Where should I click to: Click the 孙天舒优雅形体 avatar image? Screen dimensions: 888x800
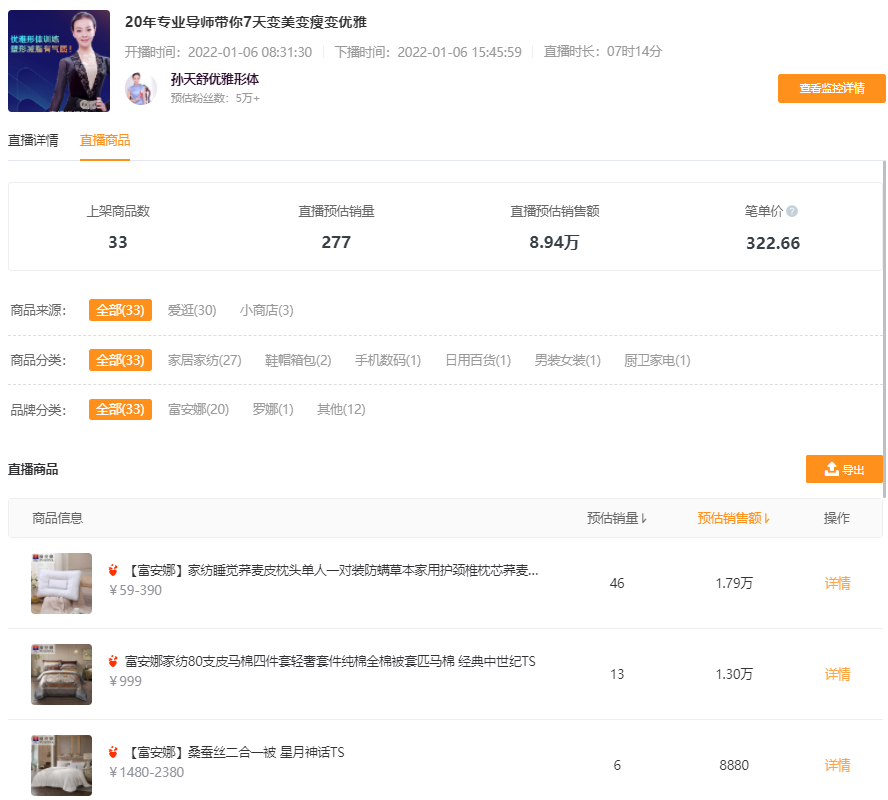(x=141, y=88)
